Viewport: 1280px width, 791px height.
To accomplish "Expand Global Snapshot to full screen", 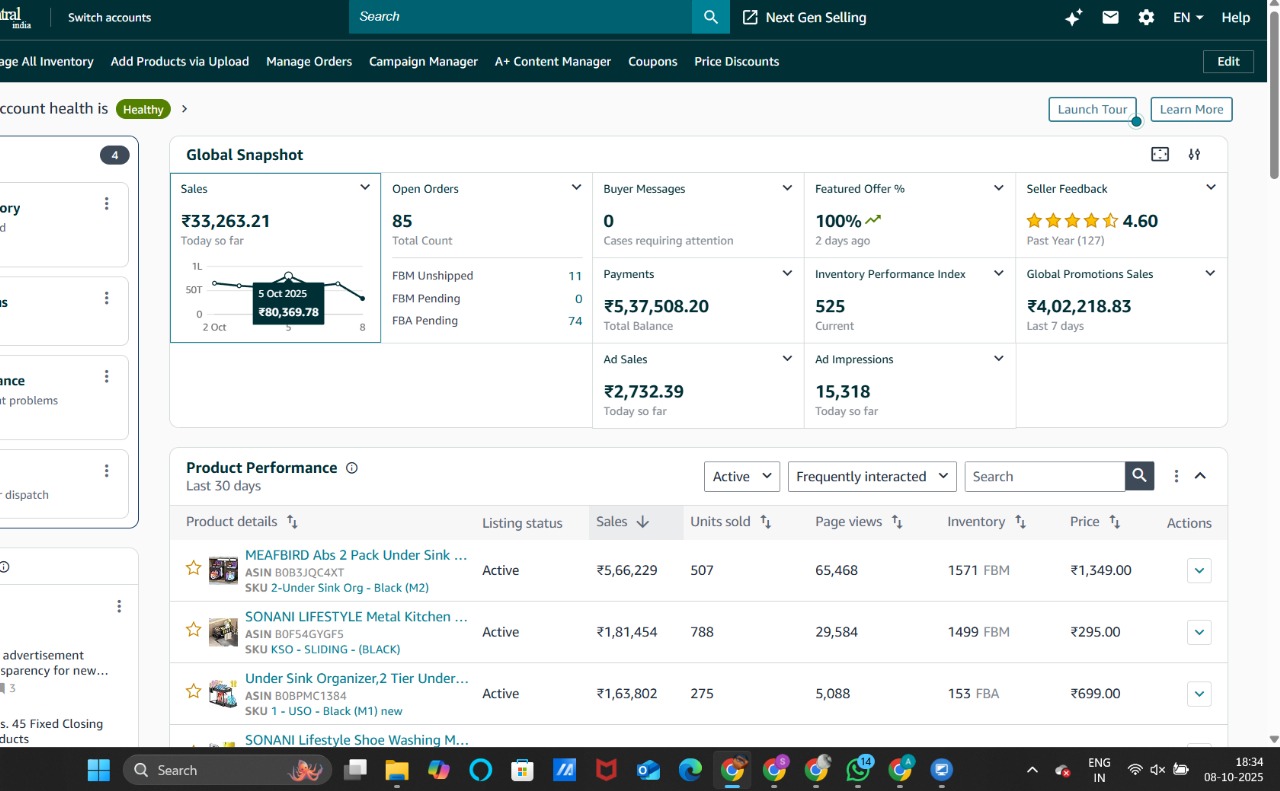I will click(x=1160, y=154).
